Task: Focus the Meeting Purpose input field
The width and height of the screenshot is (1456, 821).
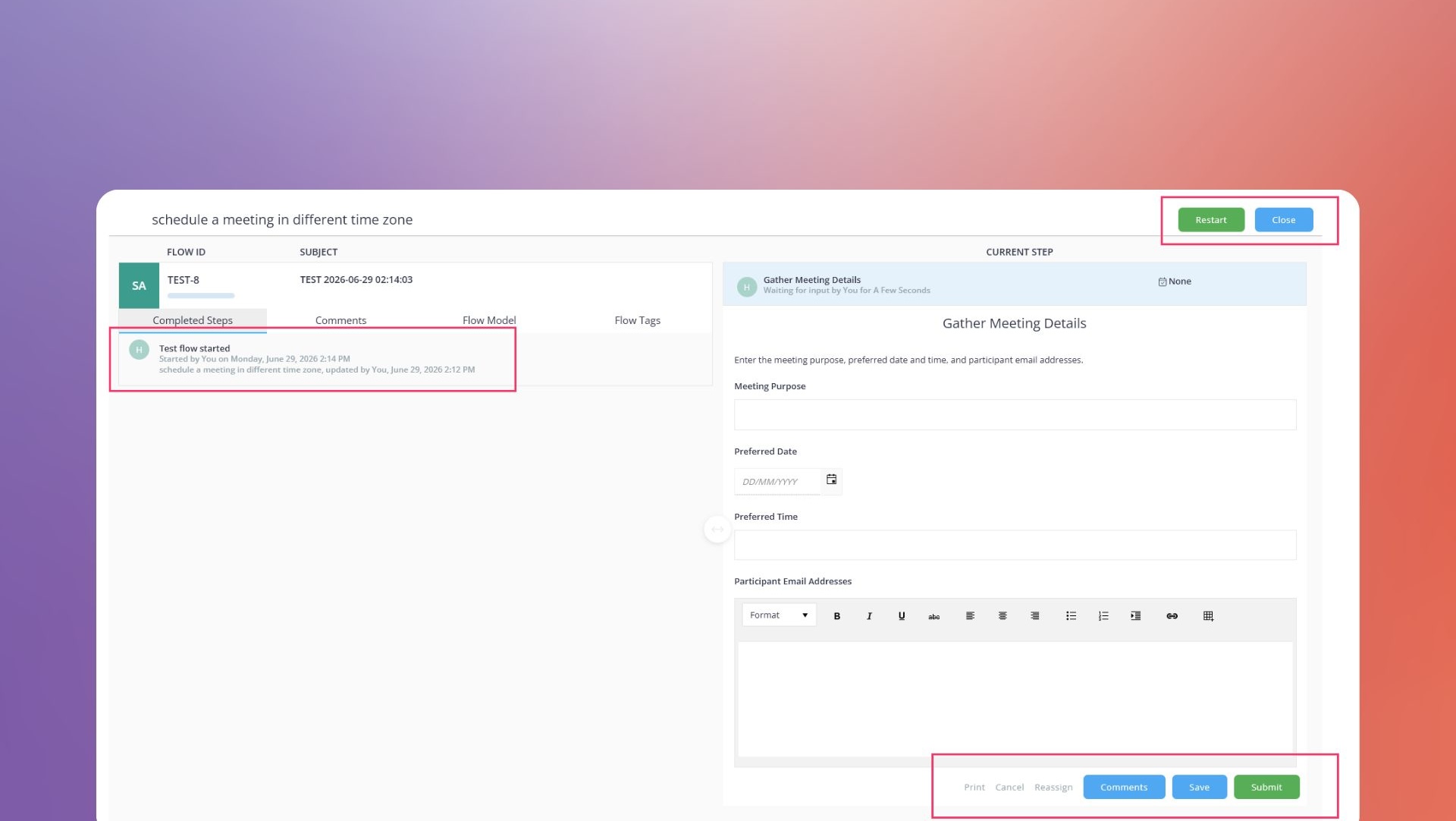Action: coord(1015,415)
